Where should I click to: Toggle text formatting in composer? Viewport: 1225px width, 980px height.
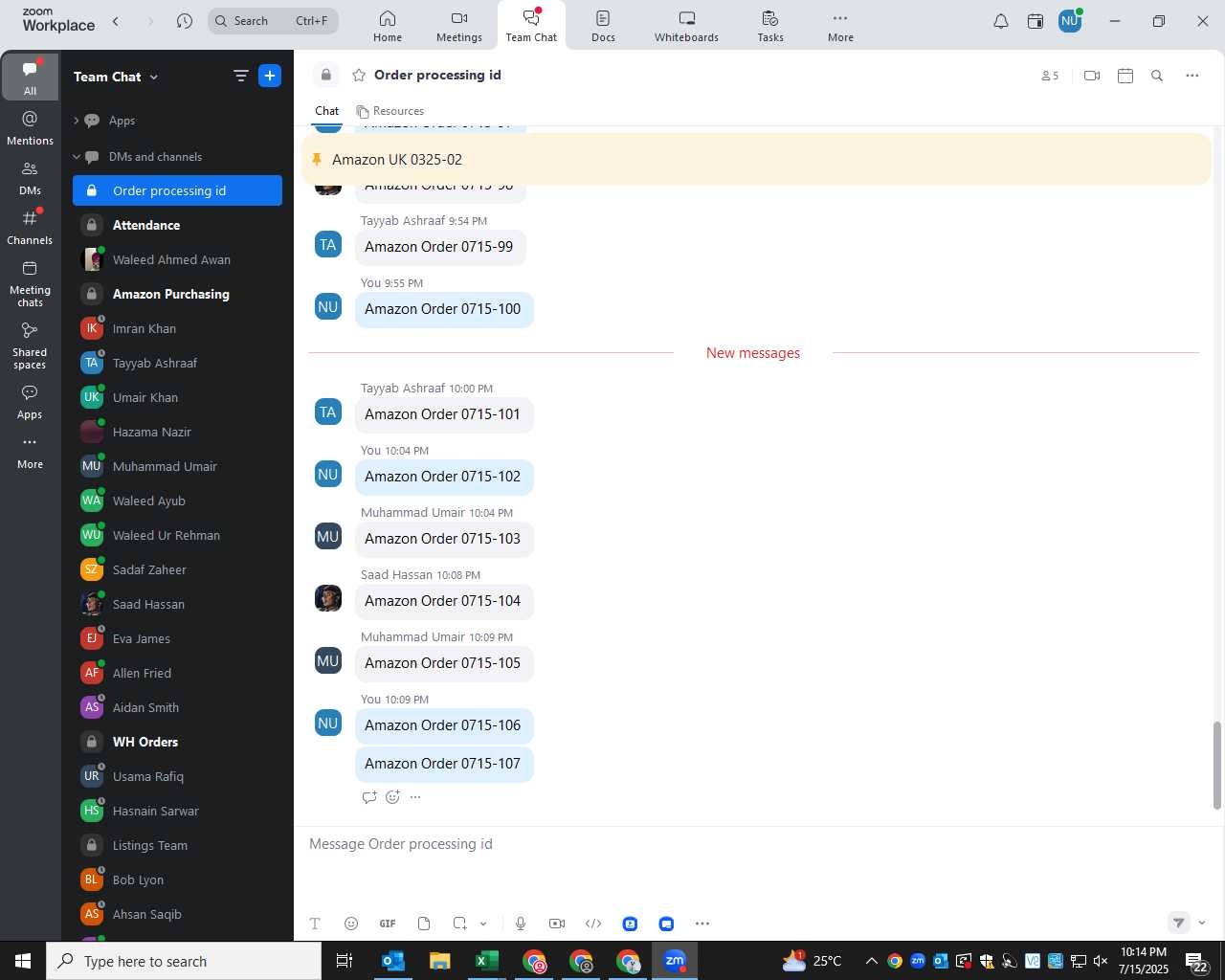(x=315, y=924)
